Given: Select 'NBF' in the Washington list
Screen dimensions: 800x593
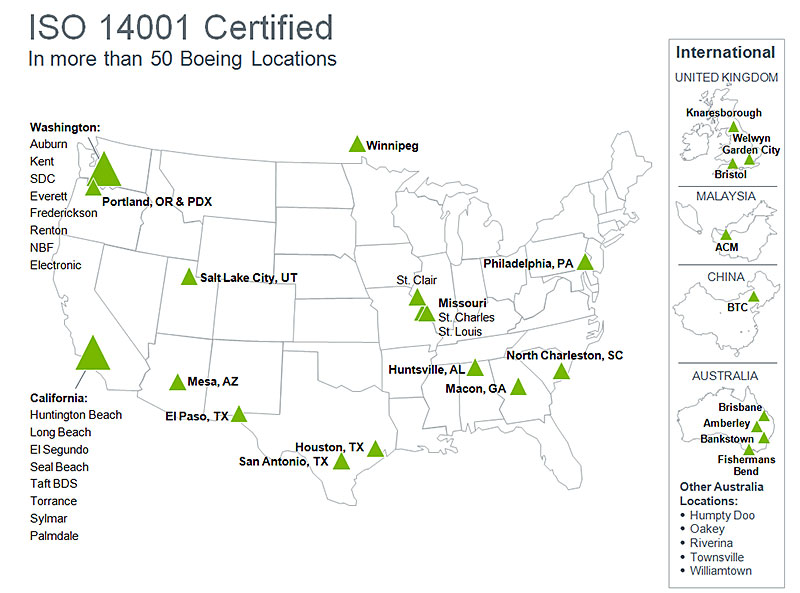Looking at the screenshot, I should pyautogui.click(x=41, y=248).
